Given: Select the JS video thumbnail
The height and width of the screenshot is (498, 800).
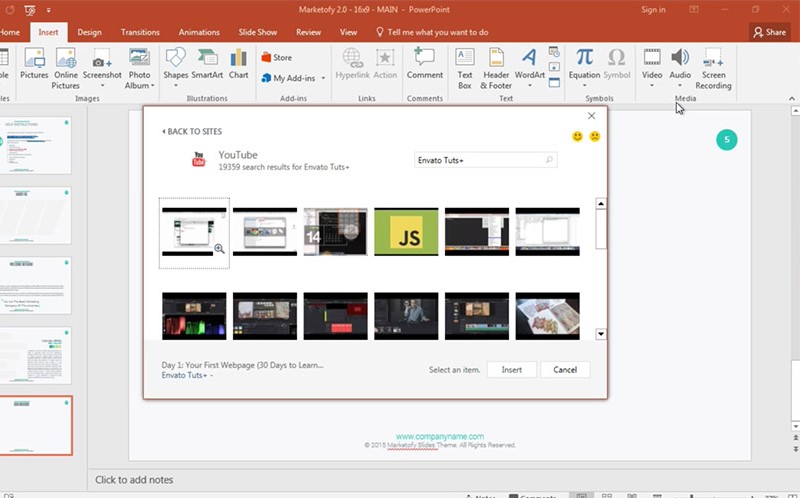Looking at the screenshot, I should click(406, 232).
